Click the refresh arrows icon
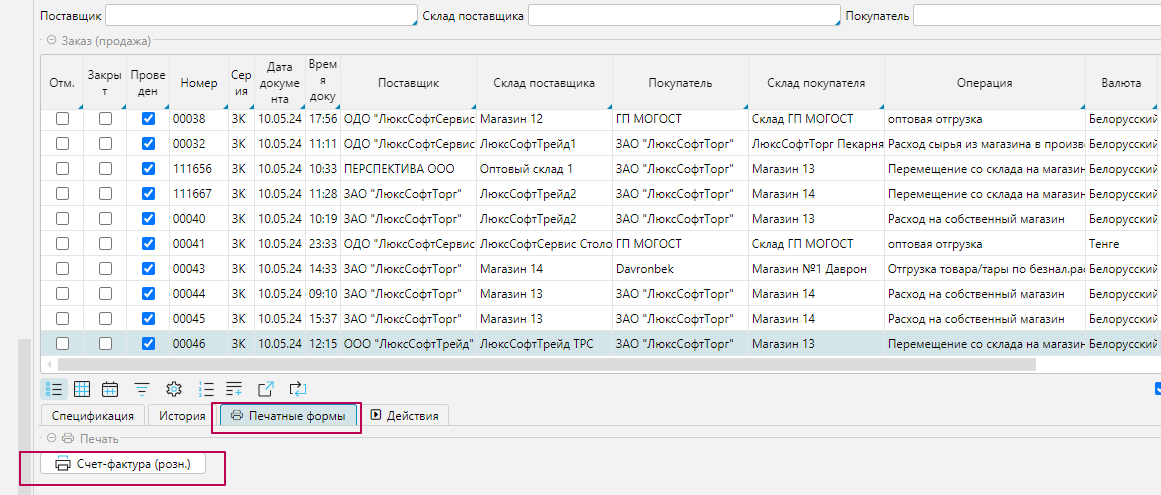 click(x=297, y=389)
